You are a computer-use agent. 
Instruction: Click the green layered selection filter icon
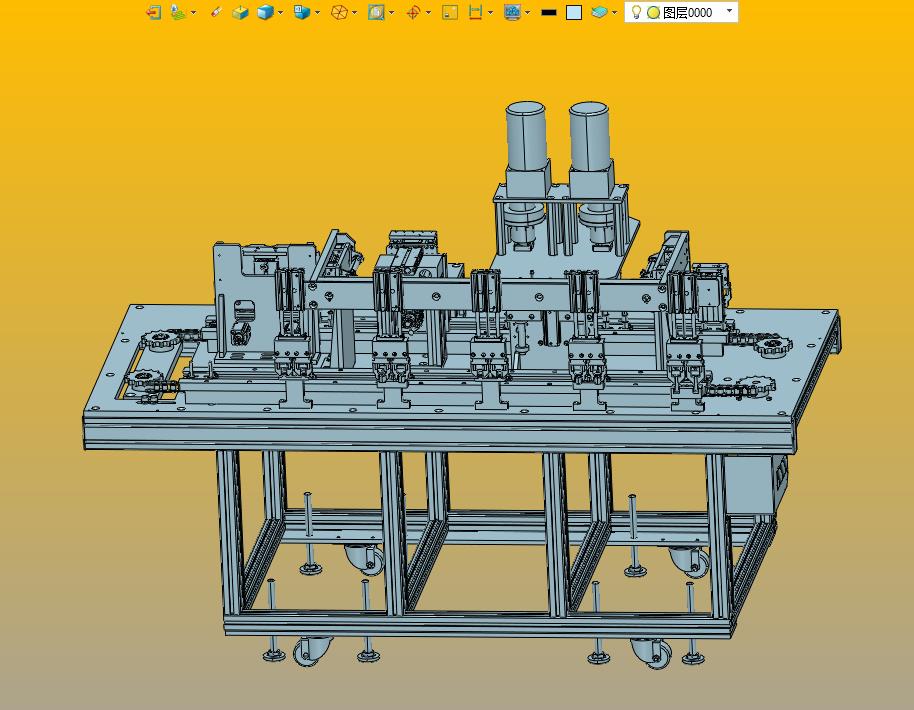pyautogui.click(x=178, y=12)
